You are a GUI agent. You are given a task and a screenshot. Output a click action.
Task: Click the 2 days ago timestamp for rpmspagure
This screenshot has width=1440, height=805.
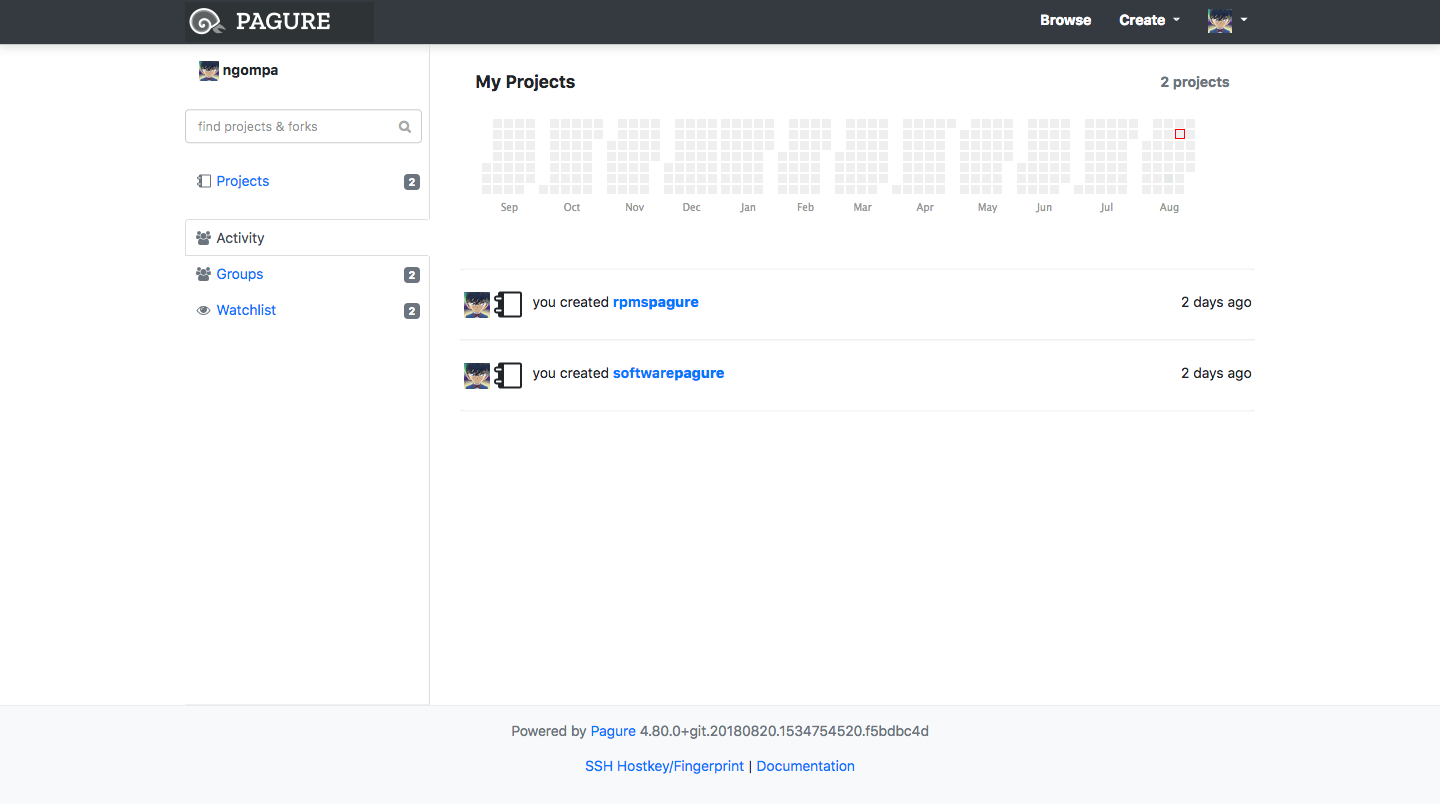click(x=1216, y=302)
